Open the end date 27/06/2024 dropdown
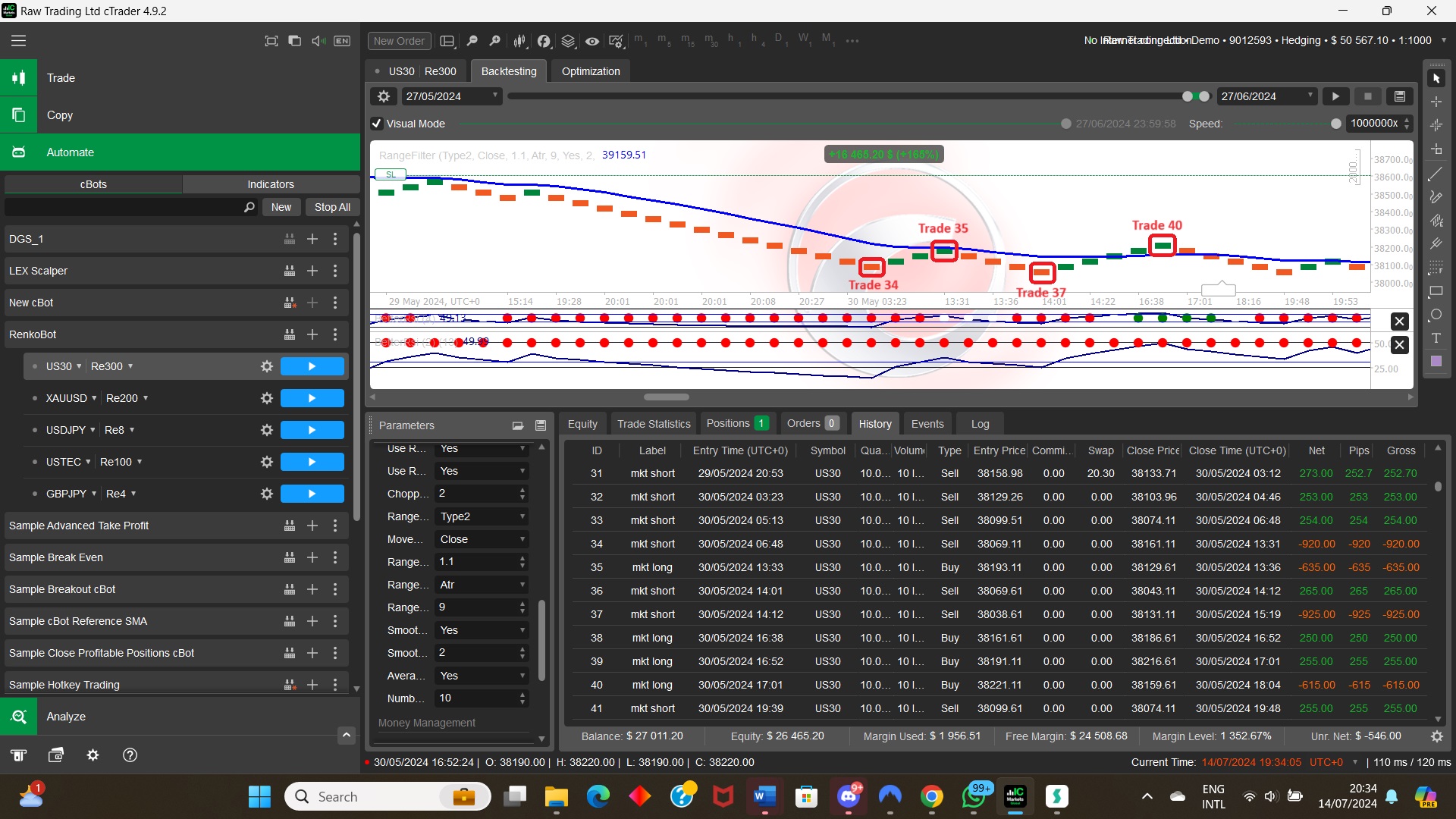The height and width of the screenshot is (819, 1456). [x=1267, y=96]
